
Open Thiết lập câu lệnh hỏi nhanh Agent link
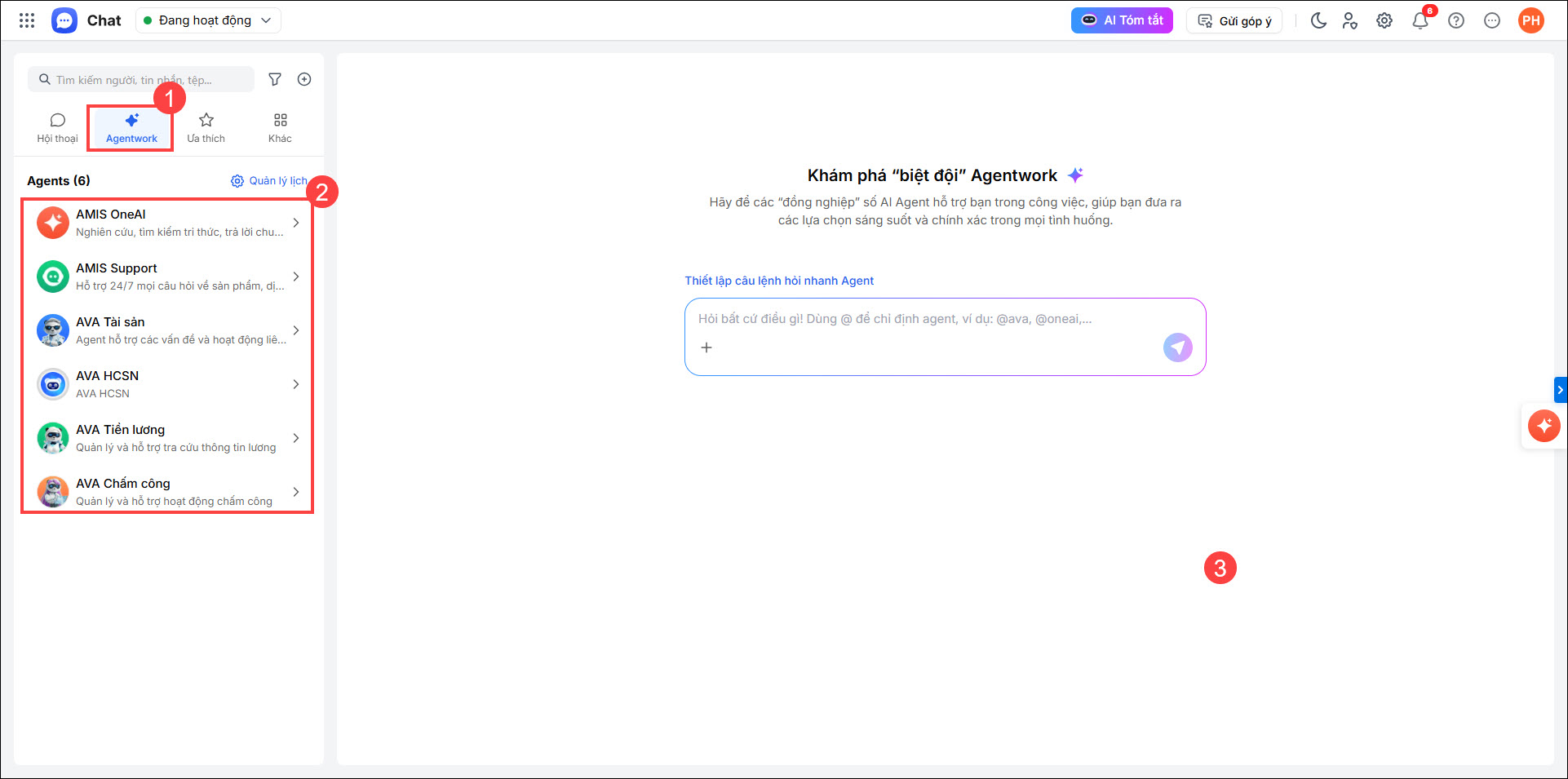point(779,281)
